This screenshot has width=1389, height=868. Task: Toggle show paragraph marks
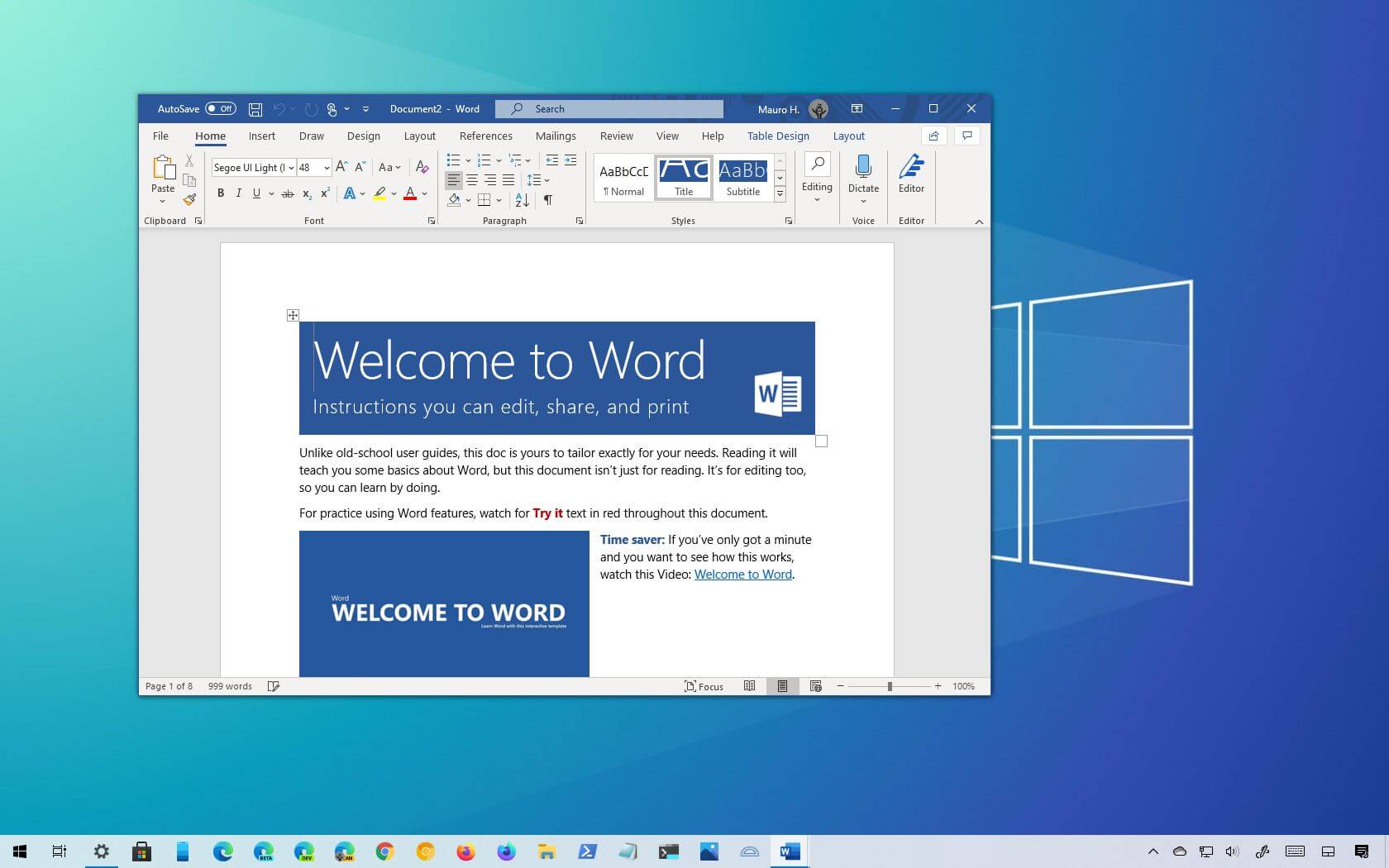[547, 200]
